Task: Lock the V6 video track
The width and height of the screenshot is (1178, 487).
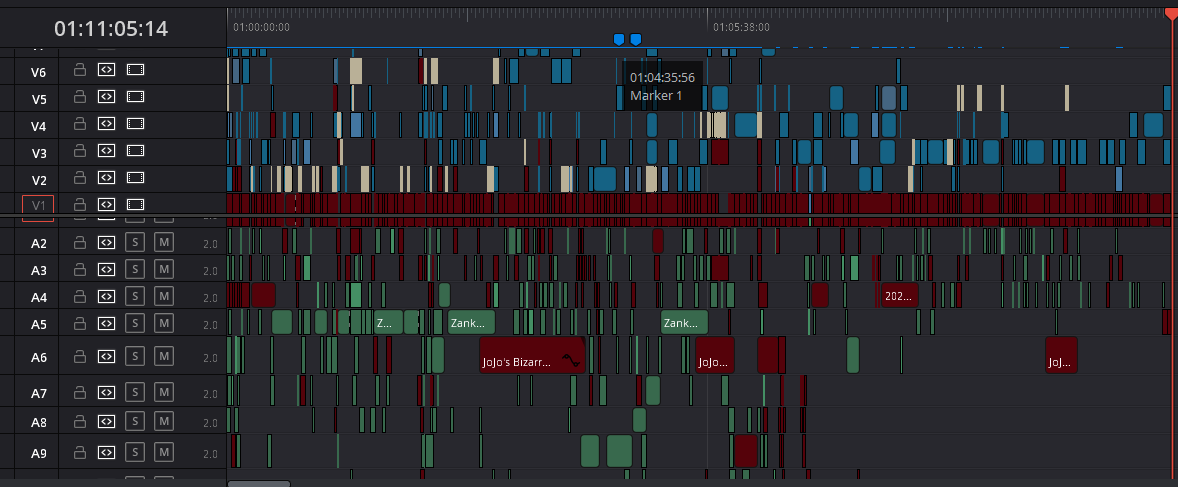Action: 79,70
